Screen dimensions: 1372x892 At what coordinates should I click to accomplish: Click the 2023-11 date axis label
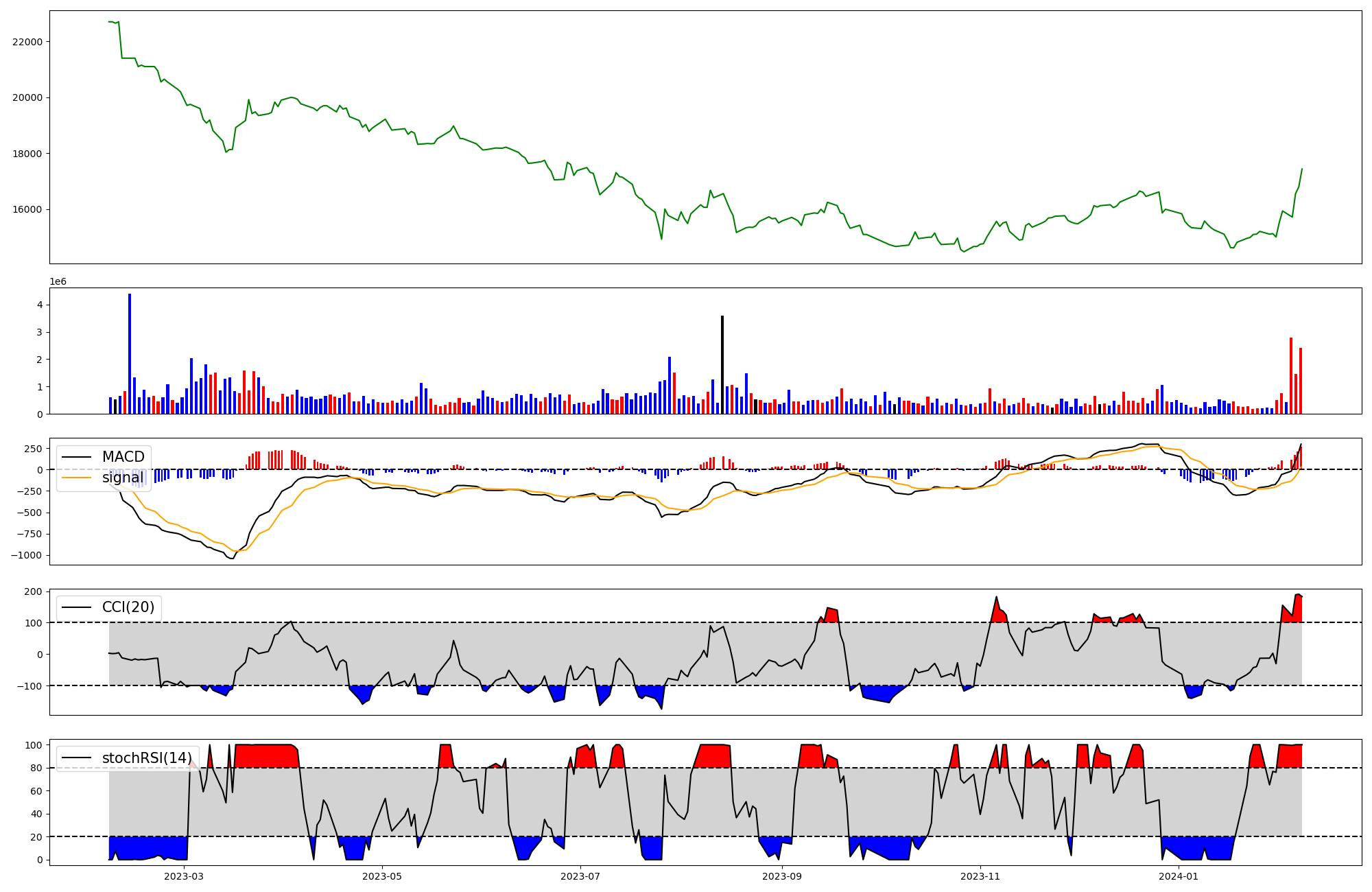pos(980,876)
